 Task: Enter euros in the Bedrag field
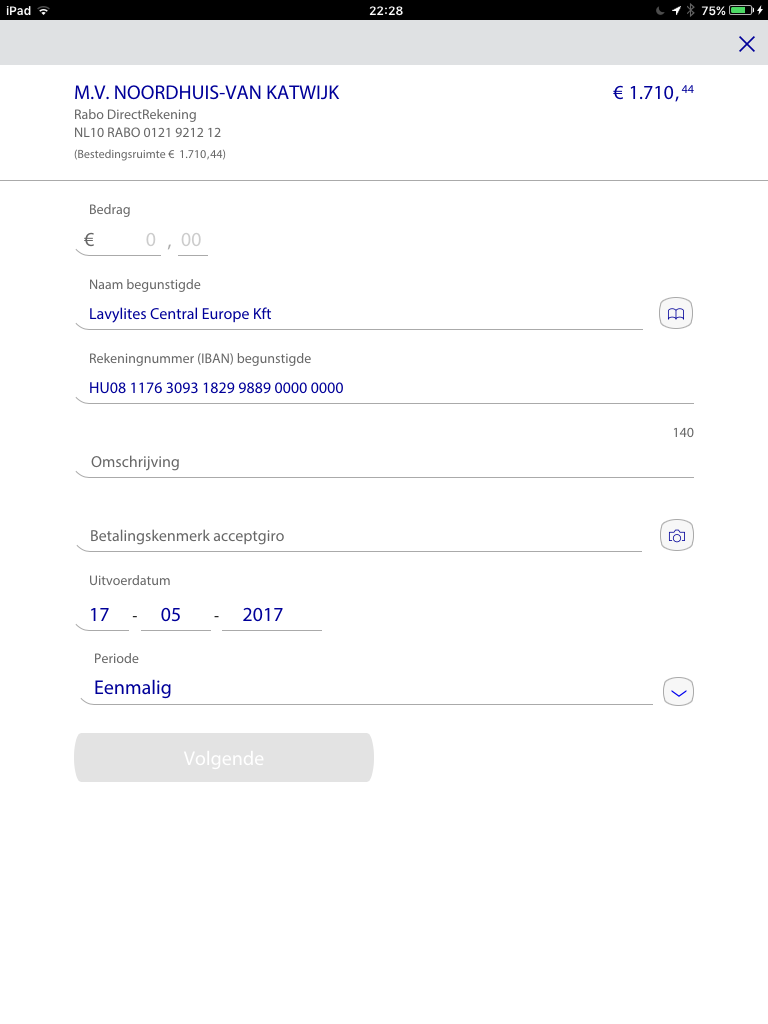pos(125,240)
